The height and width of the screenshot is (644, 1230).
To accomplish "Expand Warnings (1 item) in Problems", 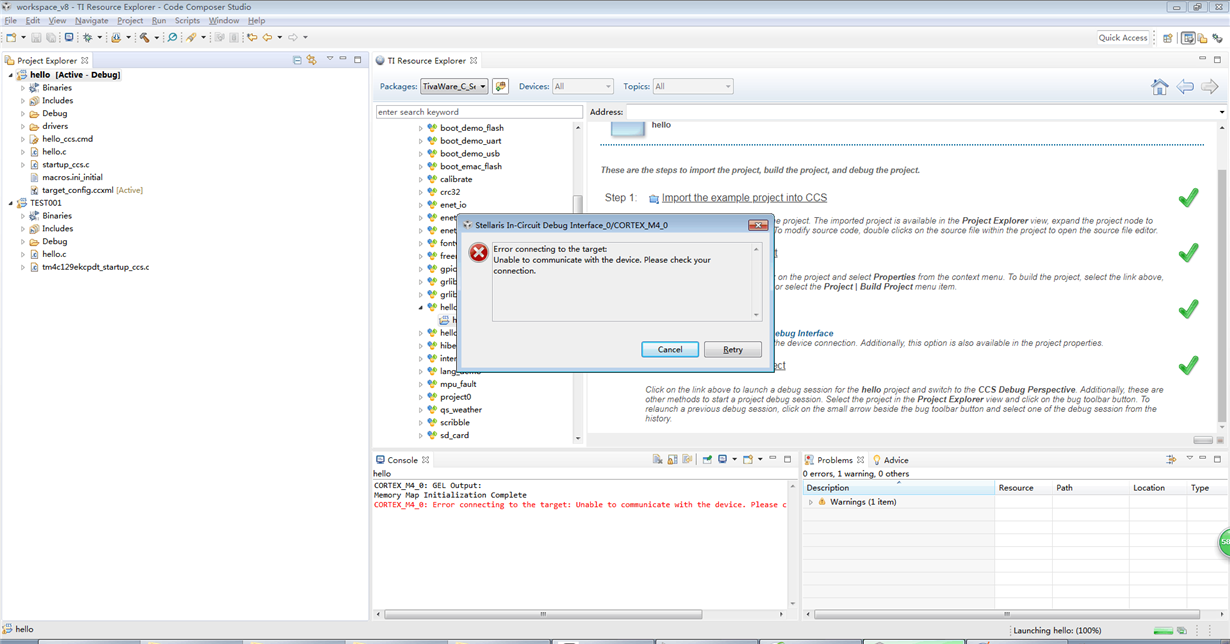I will [x=811, y=502].
